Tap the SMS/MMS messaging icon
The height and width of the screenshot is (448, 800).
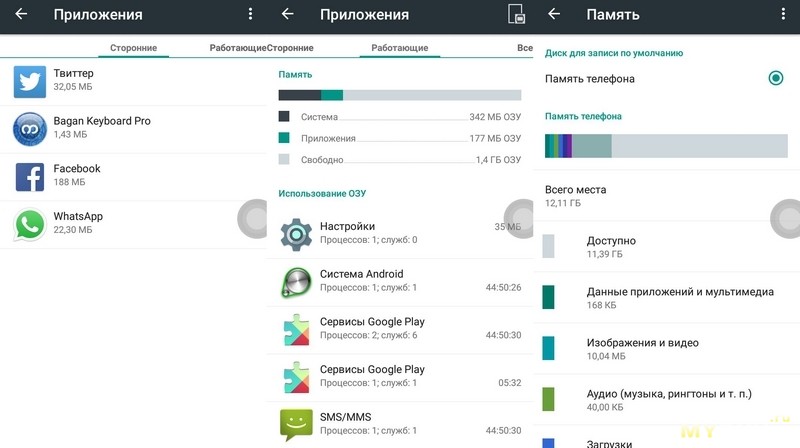[296, 425]
